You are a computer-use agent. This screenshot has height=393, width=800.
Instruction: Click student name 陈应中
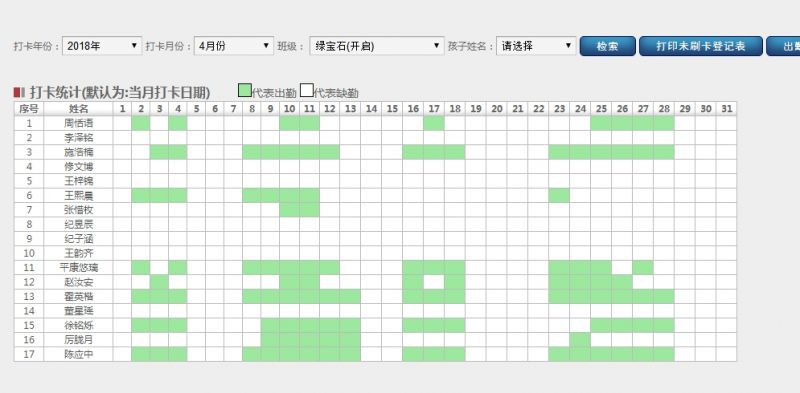point(79,354)
